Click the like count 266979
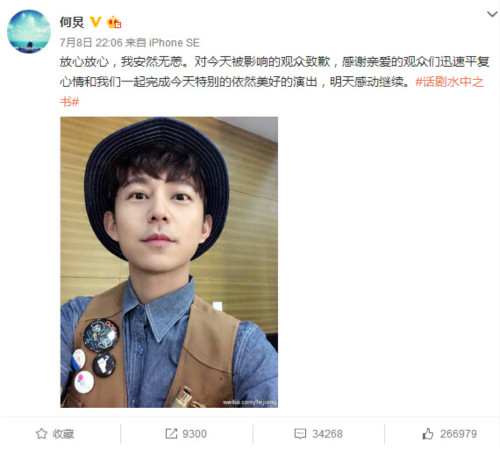Viewport: 500px width, 449px height. 458,434
